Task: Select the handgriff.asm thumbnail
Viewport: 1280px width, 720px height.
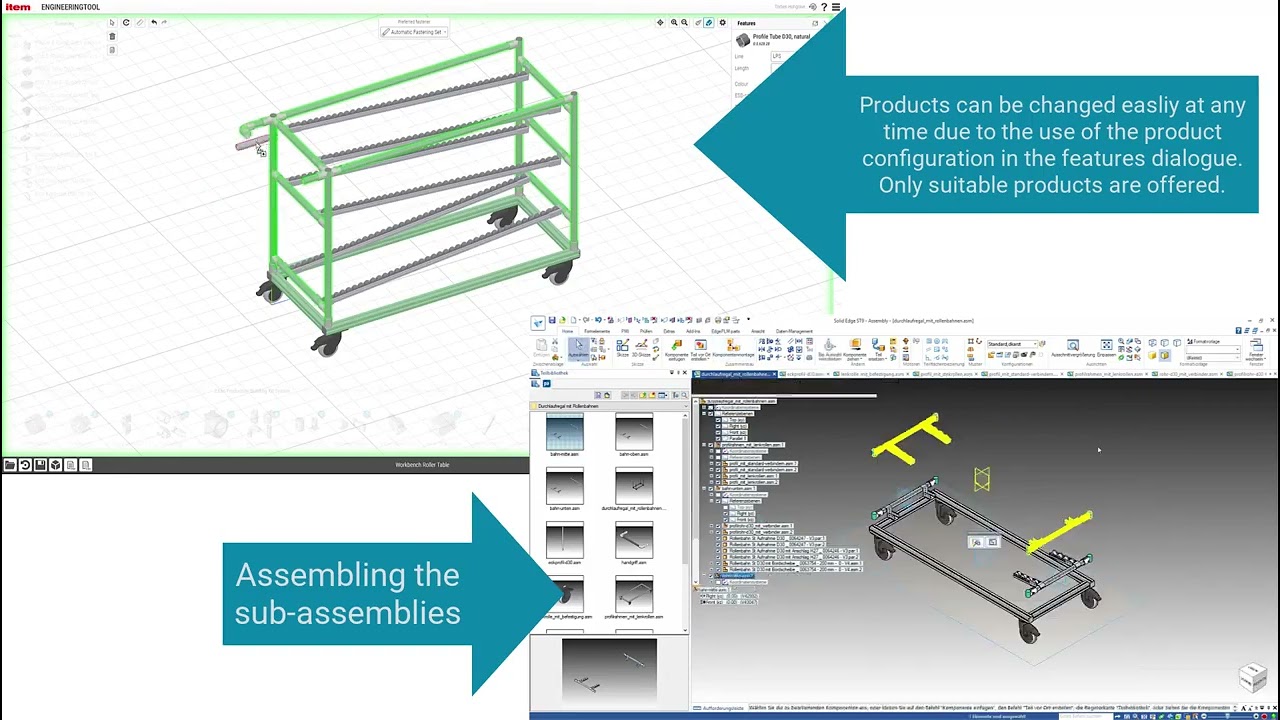Action: coord(634,541)
